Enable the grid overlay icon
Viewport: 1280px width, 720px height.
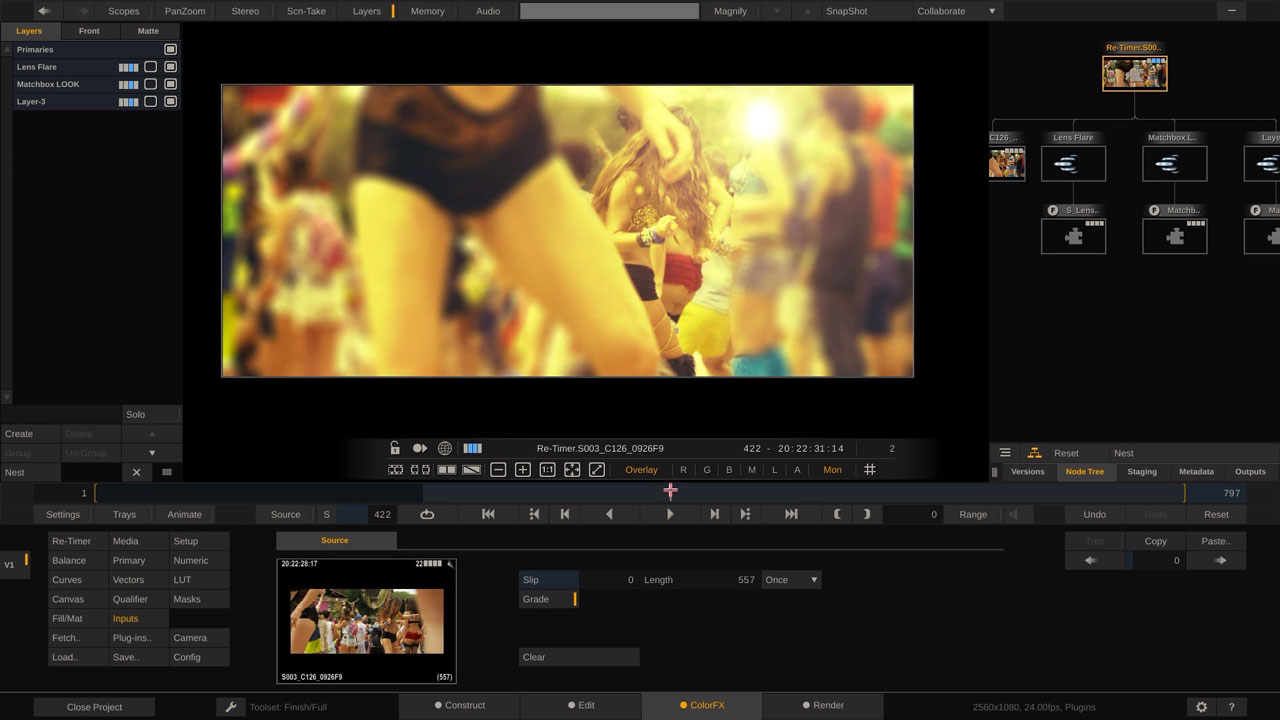click(x=869, y=469)
